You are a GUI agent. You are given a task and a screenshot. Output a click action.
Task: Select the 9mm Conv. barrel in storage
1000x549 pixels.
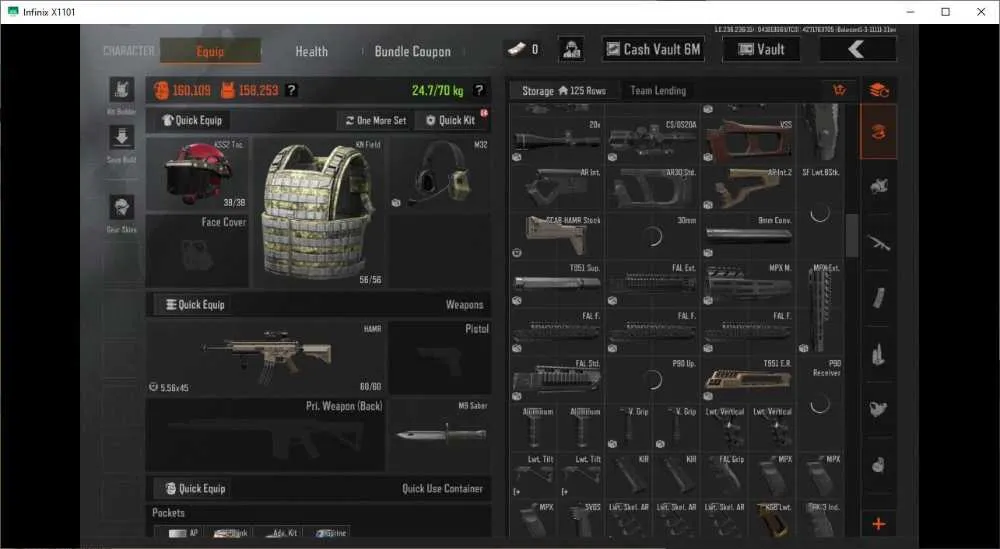(748, 235)
